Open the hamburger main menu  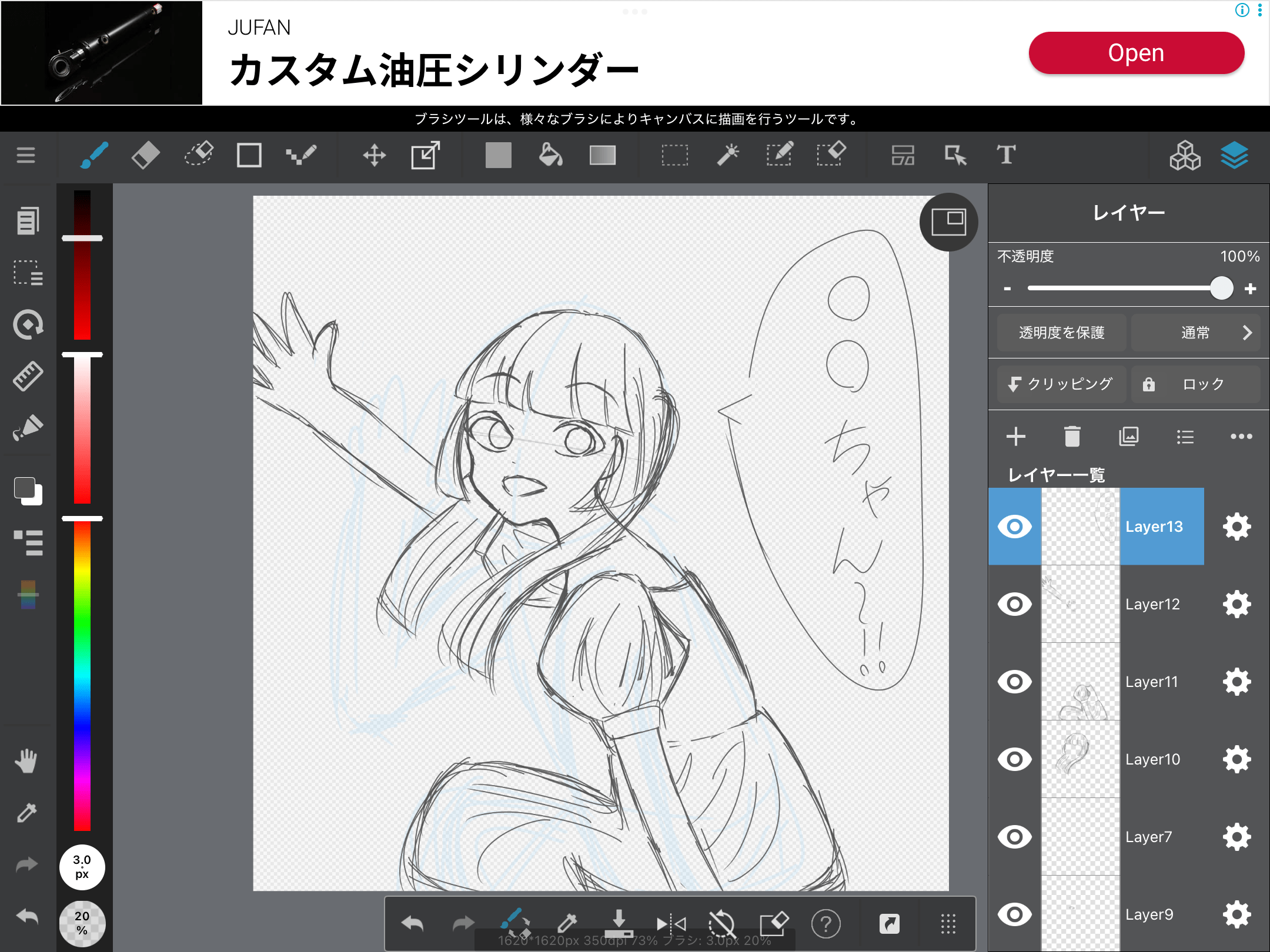click(26, 156)
